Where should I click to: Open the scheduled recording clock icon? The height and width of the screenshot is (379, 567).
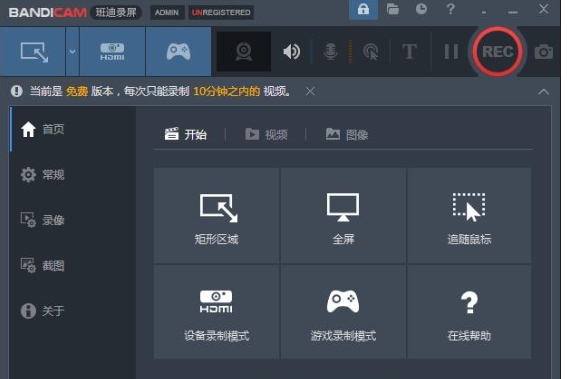click(x=421, y=9)
